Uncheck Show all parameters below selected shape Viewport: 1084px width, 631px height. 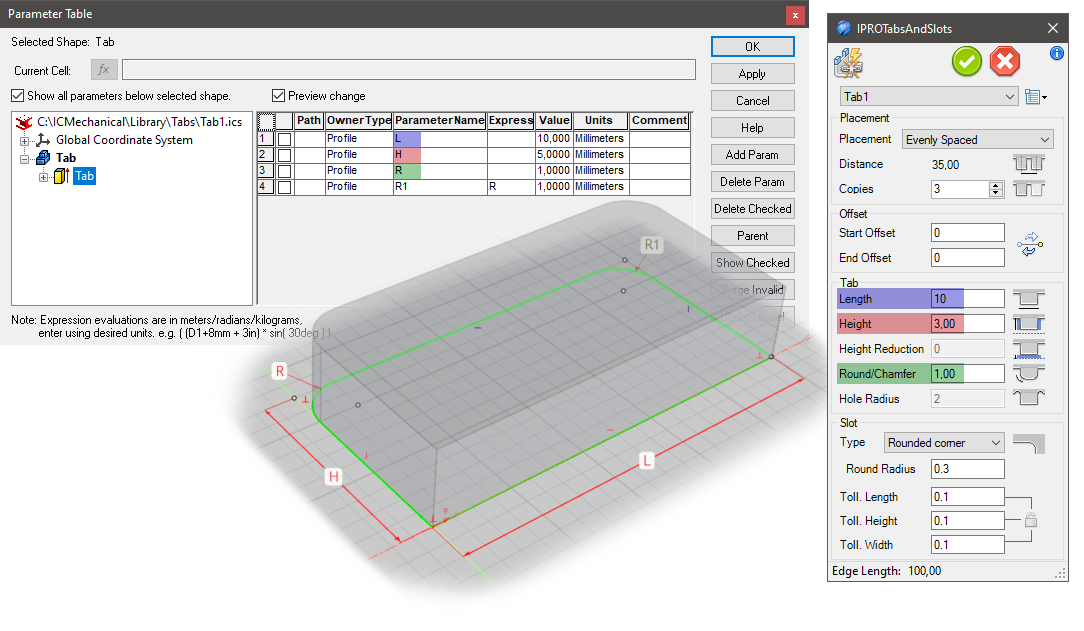pyautogui.click(x=17, y=95)
